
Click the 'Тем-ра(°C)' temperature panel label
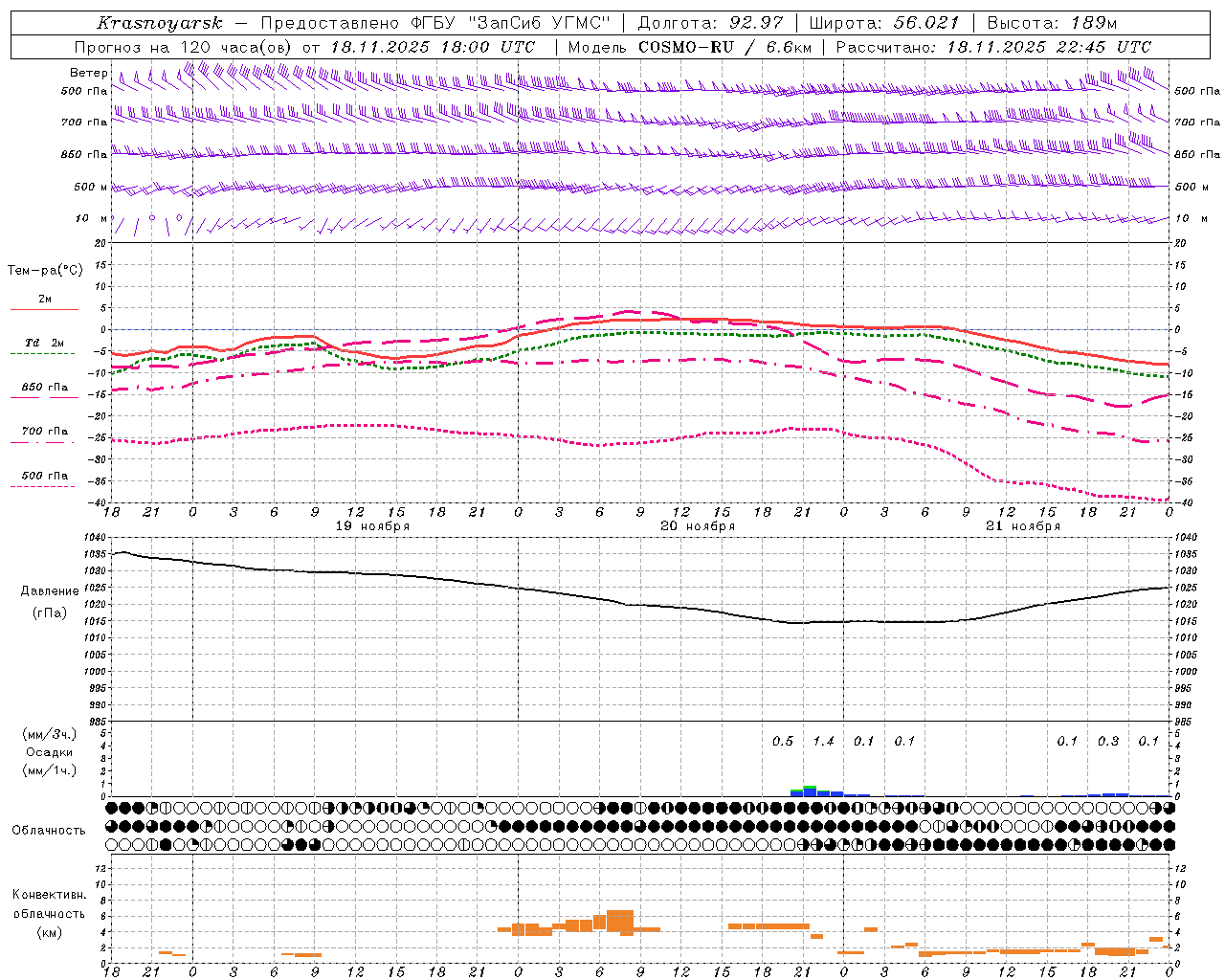click(45, 270)
